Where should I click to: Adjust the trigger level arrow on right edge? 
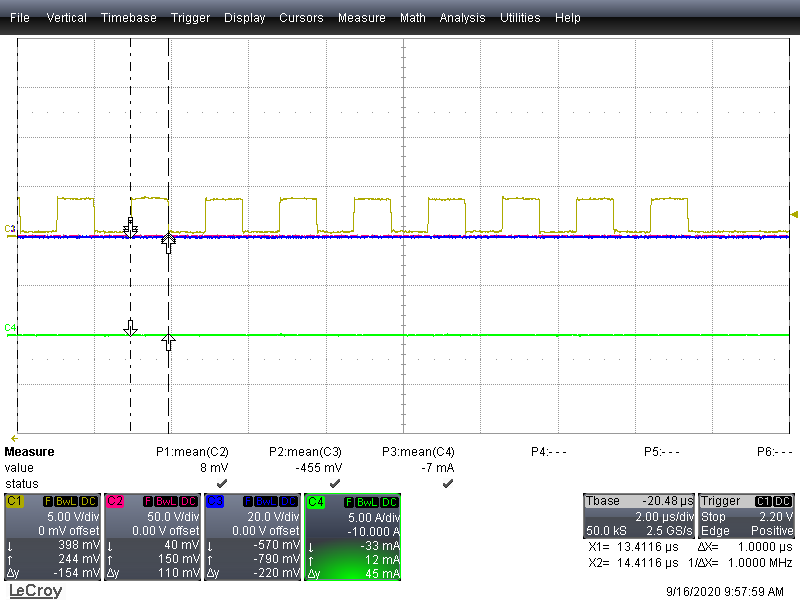tap(792, 213)
